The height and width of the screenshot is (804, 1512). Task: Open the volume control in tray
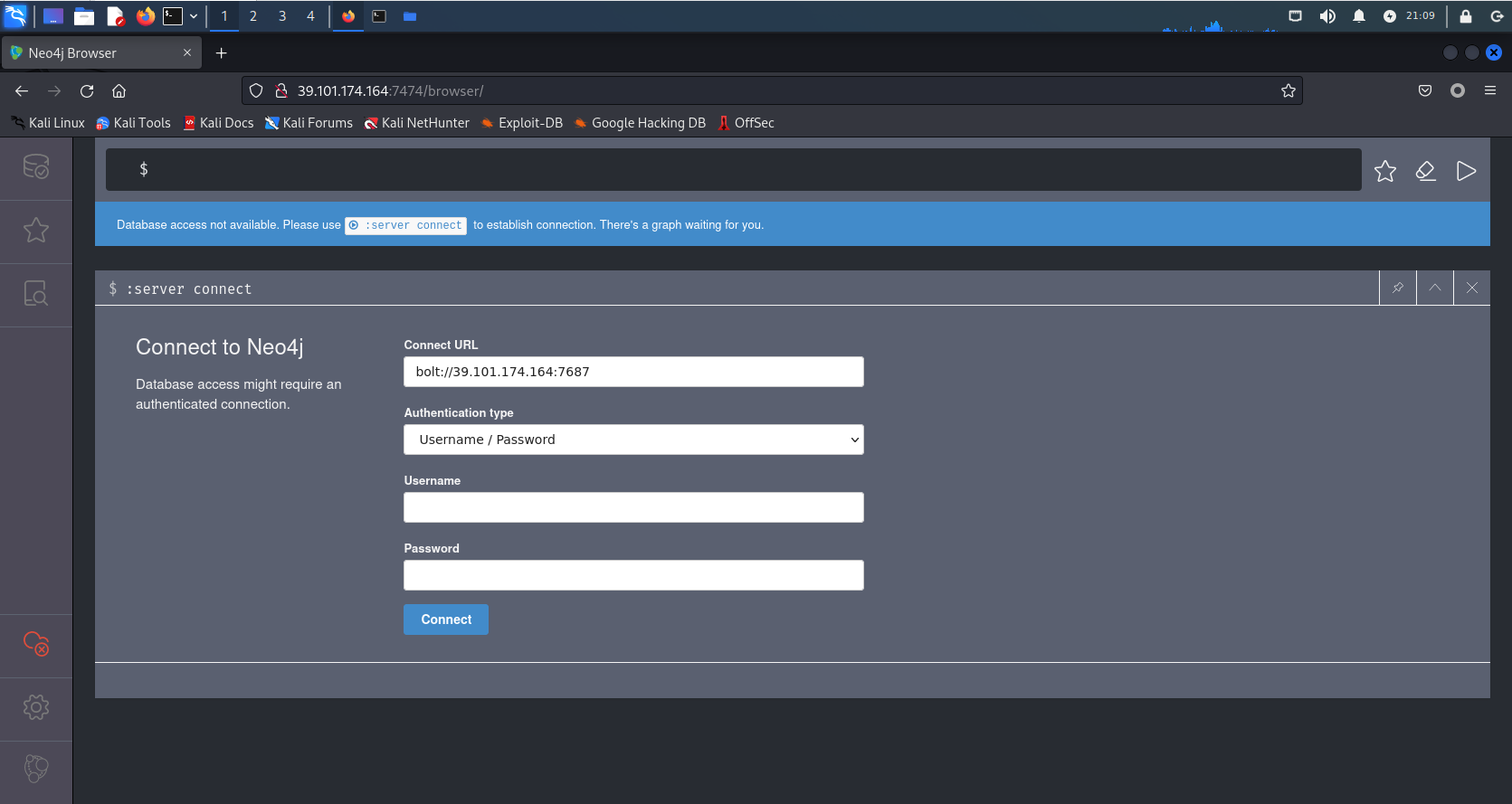tap(1327, 16)
